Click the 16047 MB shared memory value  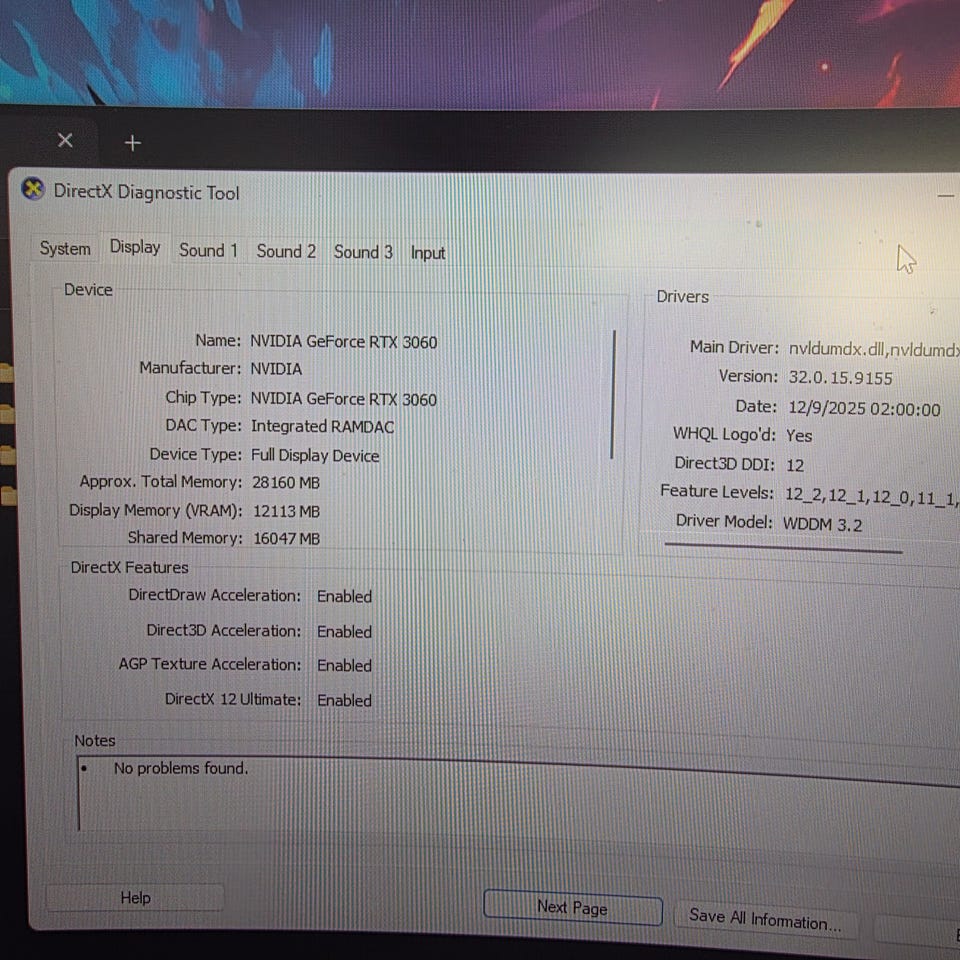(287, 539)
